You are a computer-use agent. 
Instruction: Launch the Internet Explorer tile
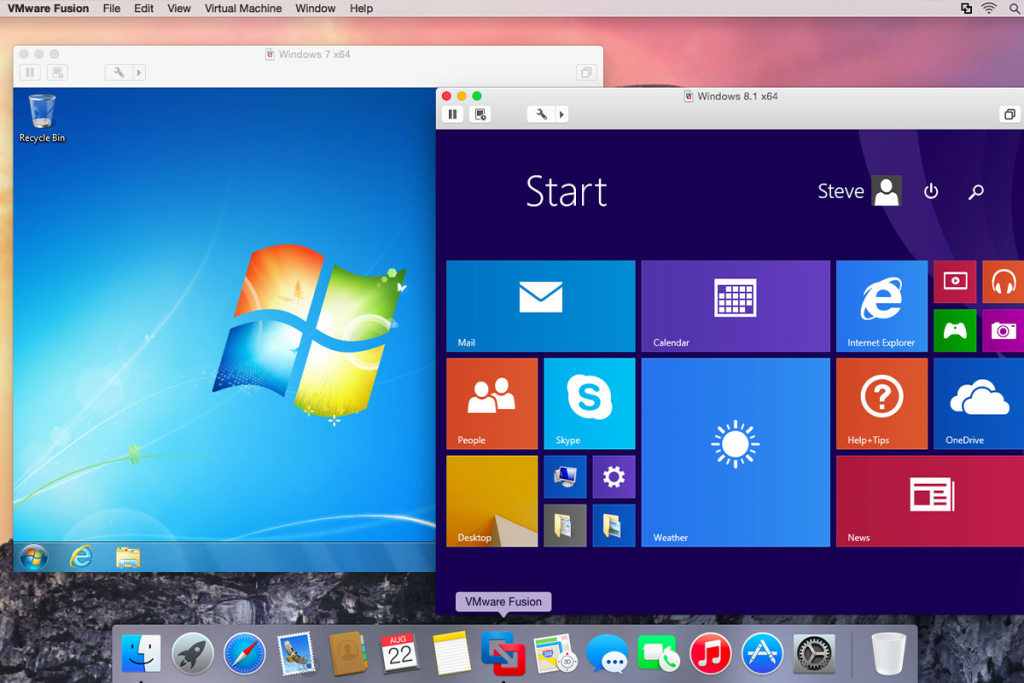[882, 306]
